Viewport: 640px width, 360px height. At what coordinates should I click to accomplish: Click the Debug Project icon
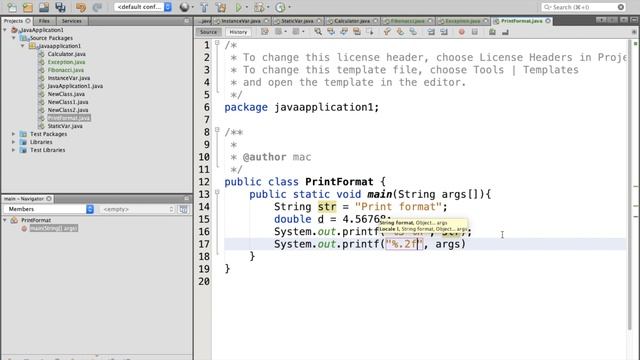[x=259, y=7]
